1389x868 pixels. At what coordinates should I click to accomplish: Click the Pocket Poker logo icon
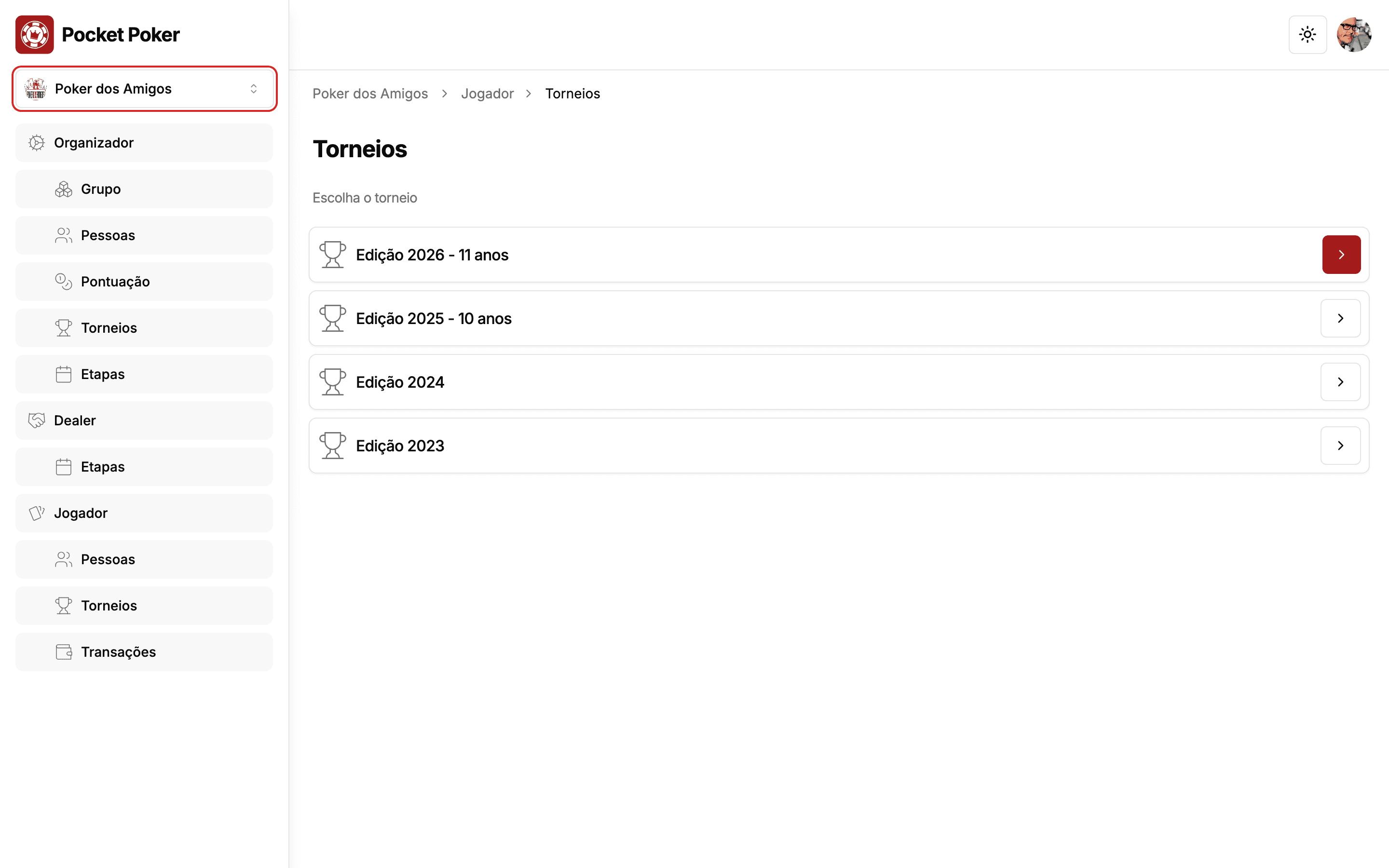(x=34, y=34)
